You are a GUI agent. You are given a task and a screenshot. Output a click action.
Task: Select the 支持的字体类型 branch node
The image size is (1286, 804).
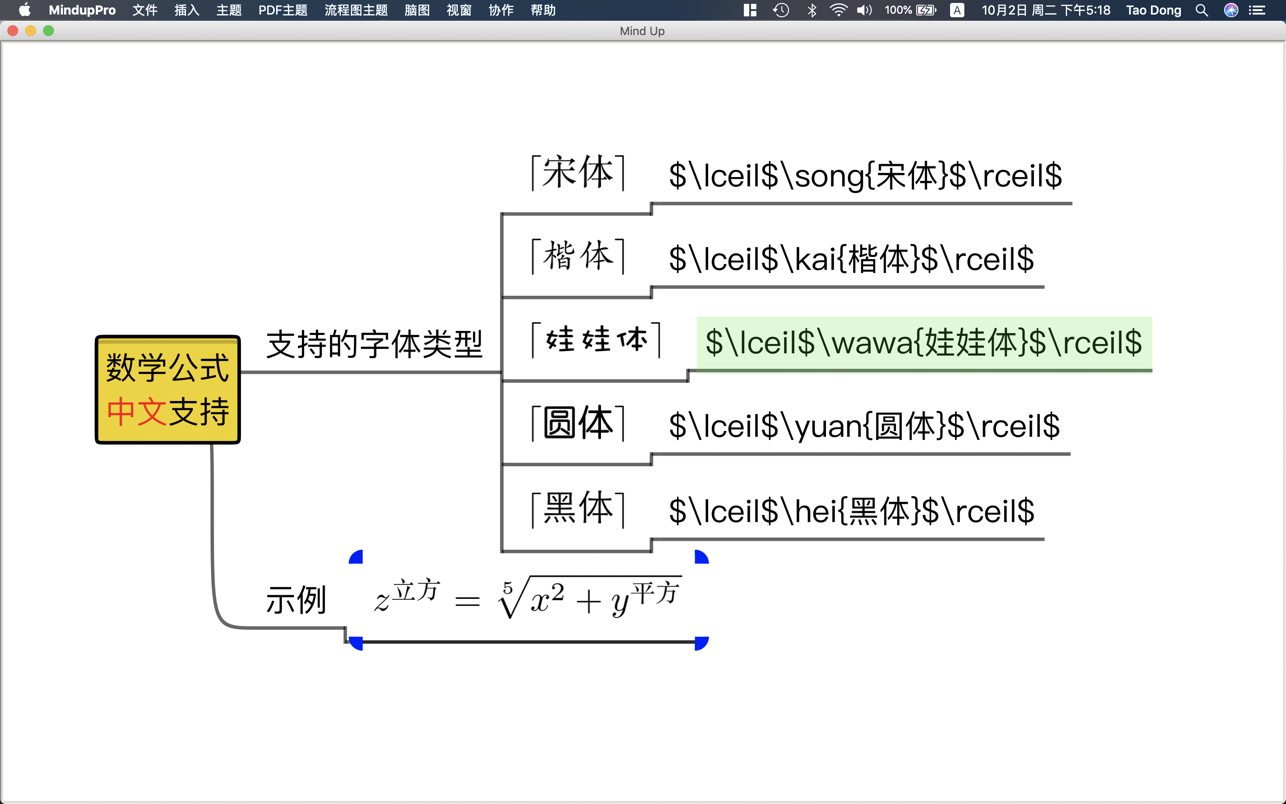click(x=374, y=344)
